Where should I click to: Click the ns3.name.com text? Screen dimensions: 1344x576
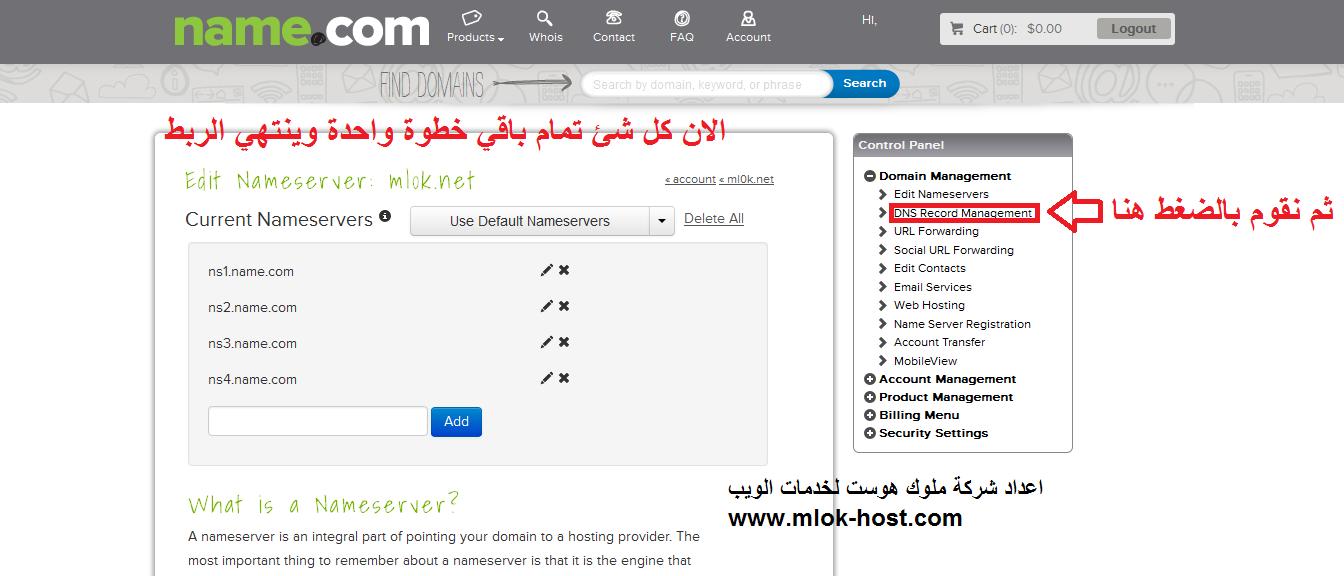click(x=252, y=343)
